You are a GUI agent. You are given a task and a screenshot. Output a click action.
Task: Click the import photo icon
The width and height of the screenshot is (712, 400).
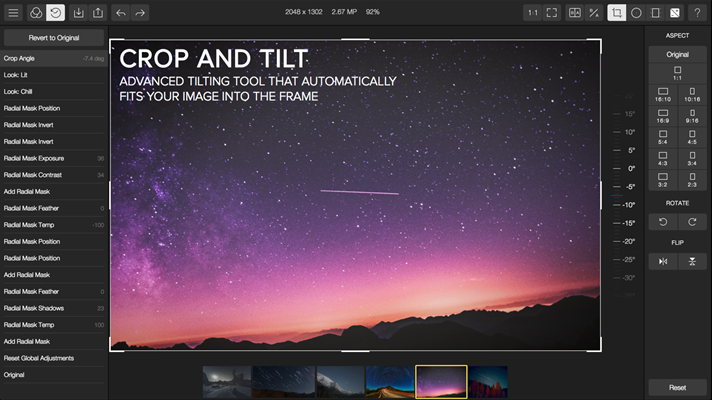79,13
